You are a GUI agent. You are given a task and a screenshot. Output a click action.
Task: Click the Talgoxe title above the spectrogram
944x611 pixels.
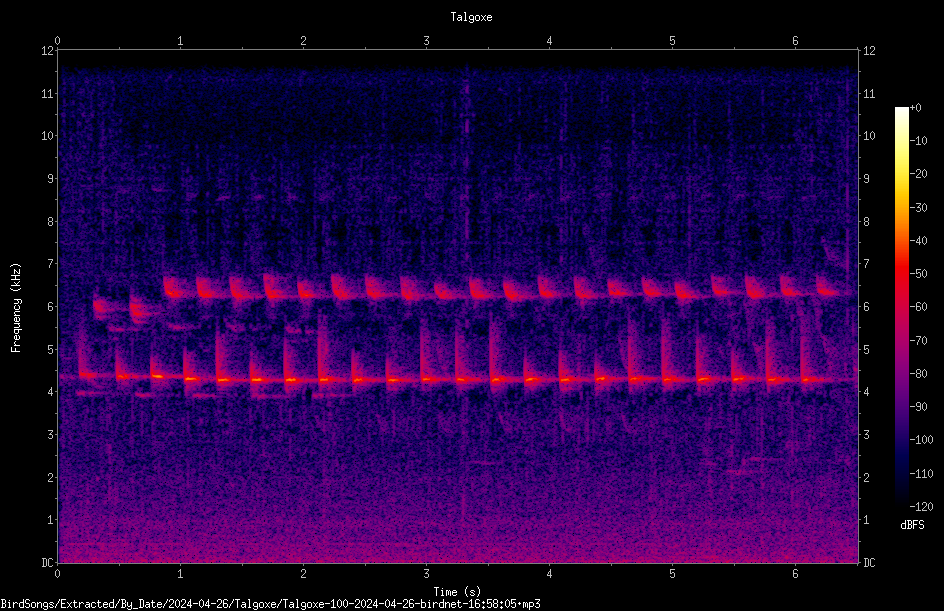tap(471, 17)
